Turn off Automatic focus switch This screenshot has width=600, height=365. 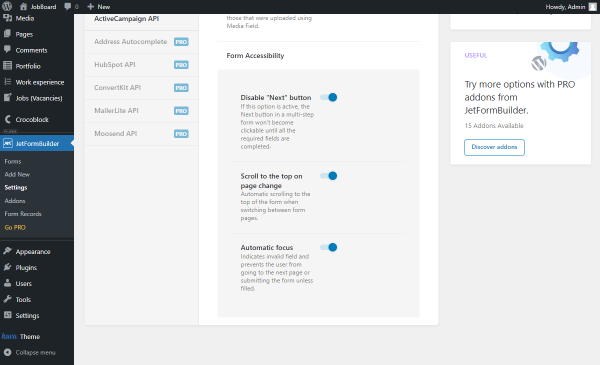pos(329,248)
